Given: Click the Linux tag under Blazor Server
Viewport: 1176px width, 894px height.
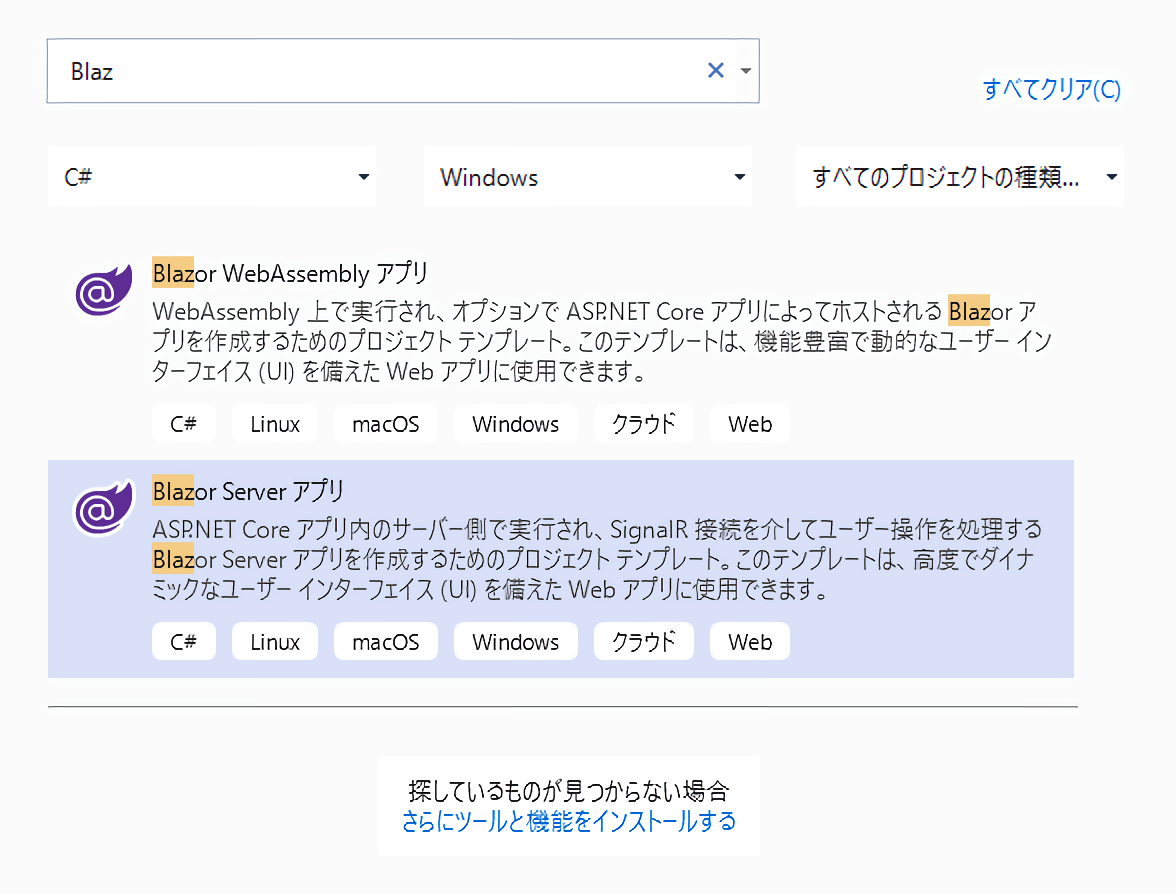Looking at the screenshot, I should pos(275,642).
